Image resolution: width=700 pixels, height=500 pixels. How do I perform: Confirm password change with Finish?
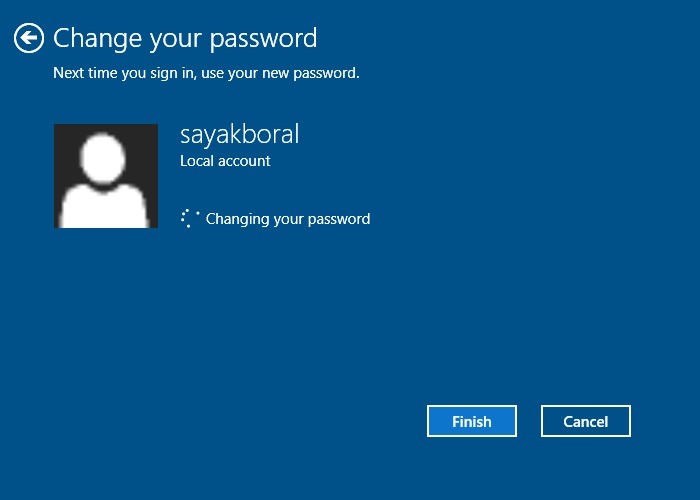(472, 421)
